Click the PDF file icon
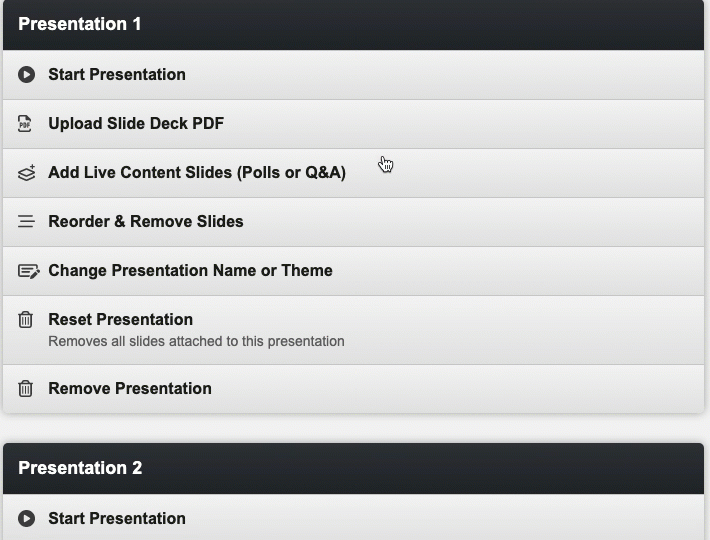This screenshot has width=710, height=540. pos(26,124)
